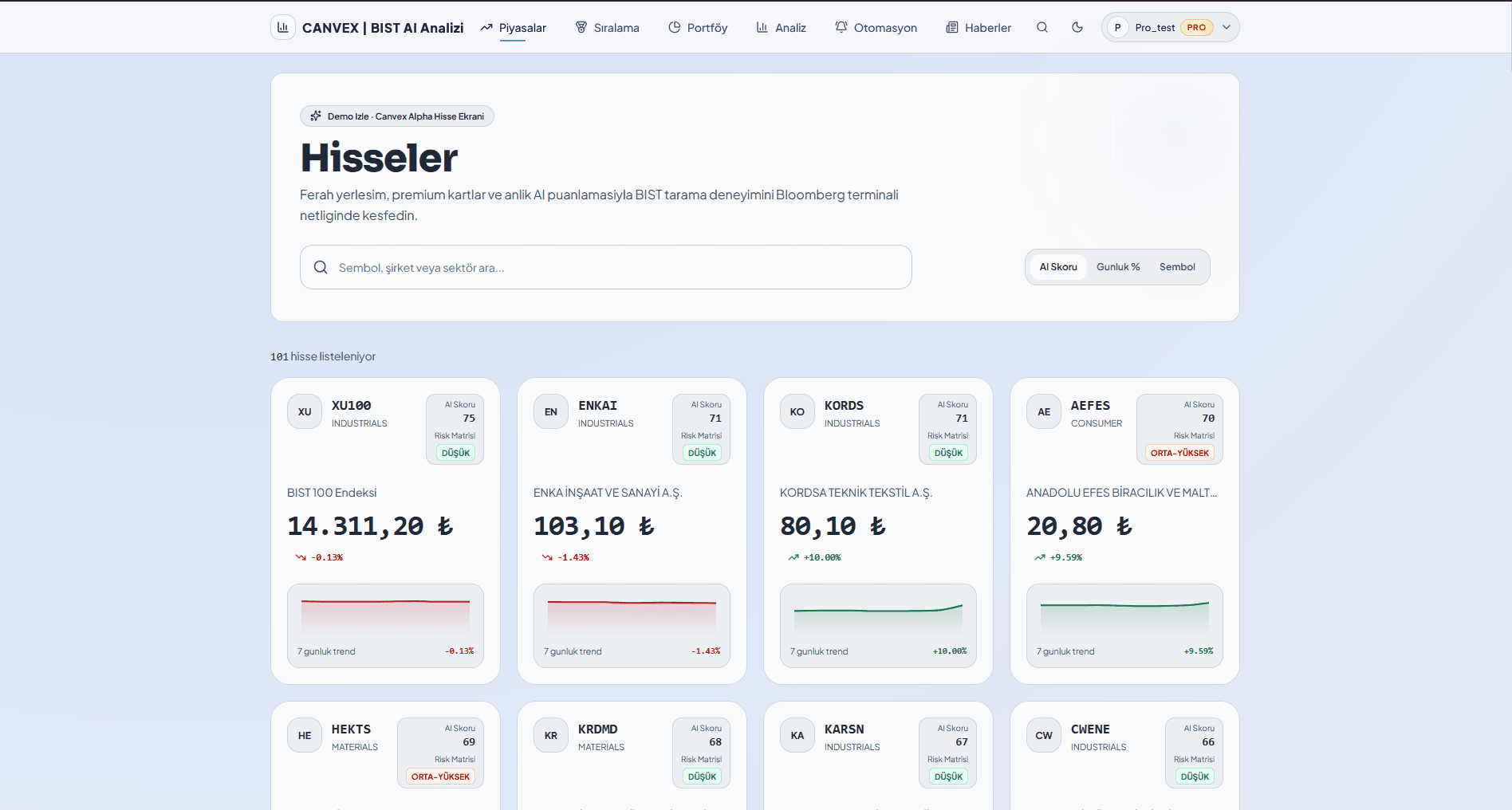Click the XU100 downward trend arrow icon

301,557
